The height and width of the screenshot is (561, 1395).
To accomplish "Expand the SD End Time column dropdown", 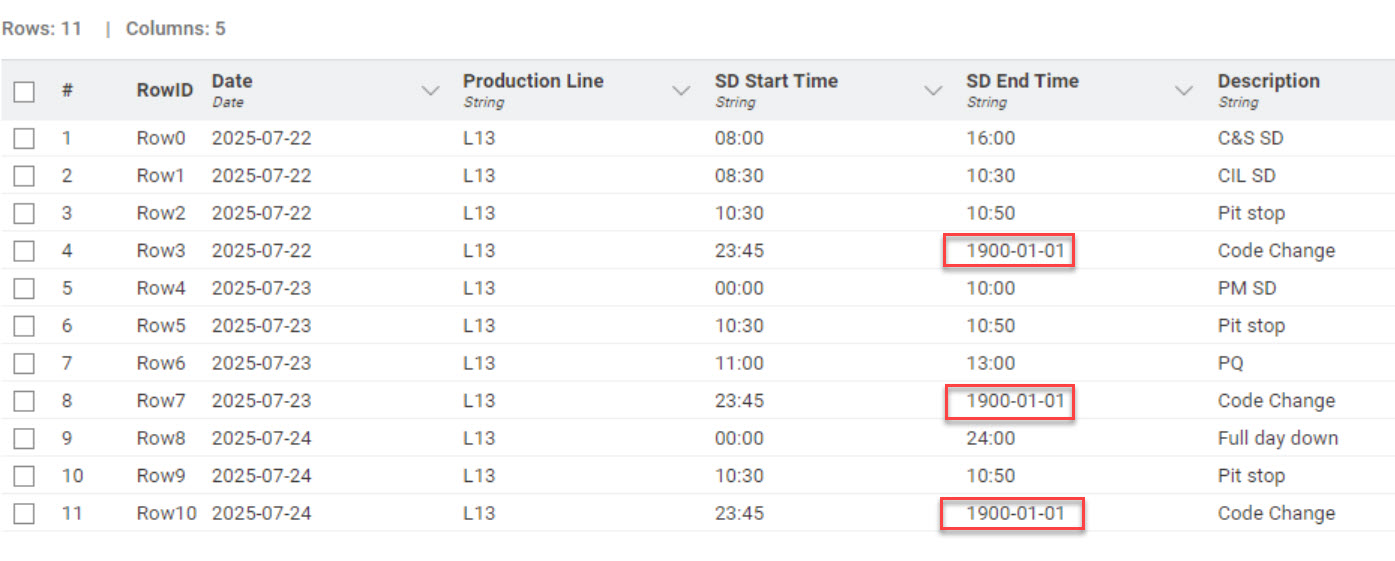I will click(1184, 91).
